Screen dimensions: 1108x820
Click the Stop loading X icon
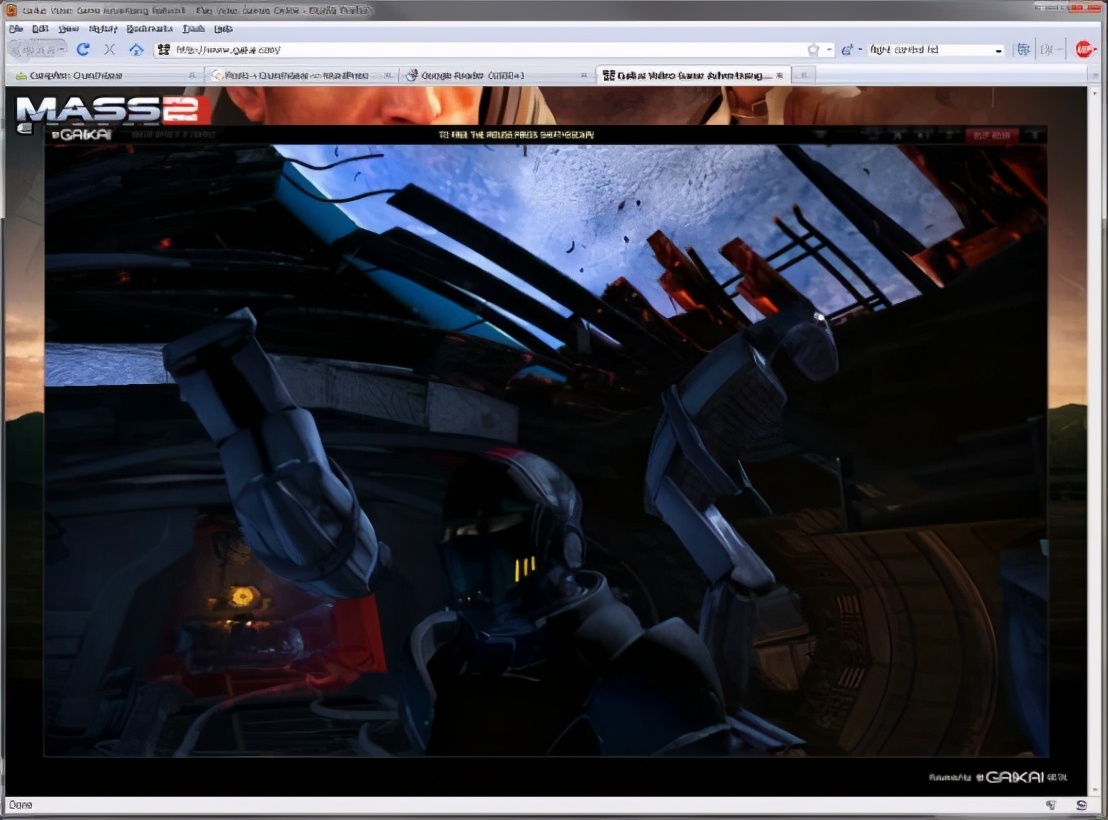(110, 49)
